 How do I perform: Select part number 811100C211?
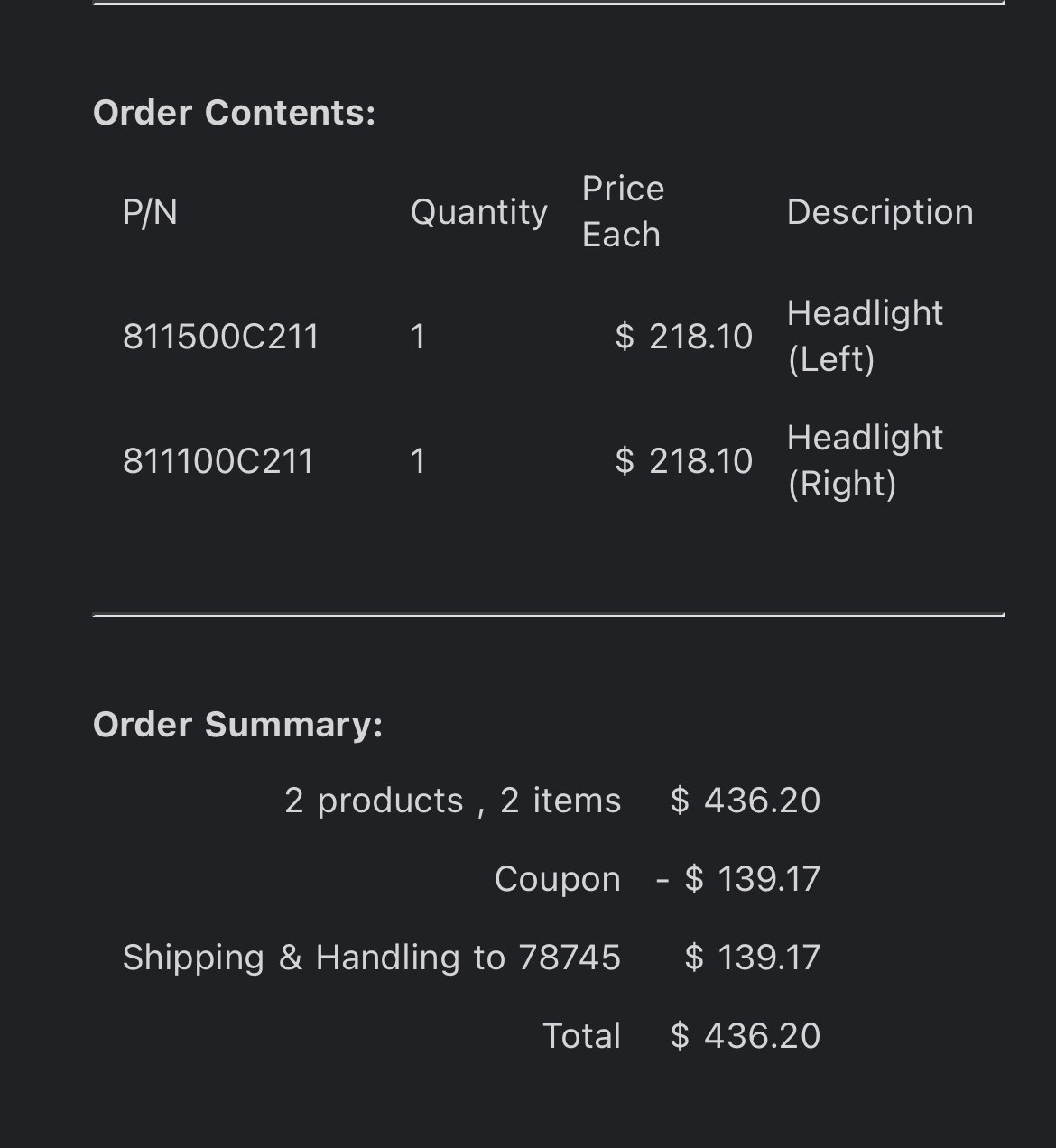pyautogui.click(x=218, y=461)
